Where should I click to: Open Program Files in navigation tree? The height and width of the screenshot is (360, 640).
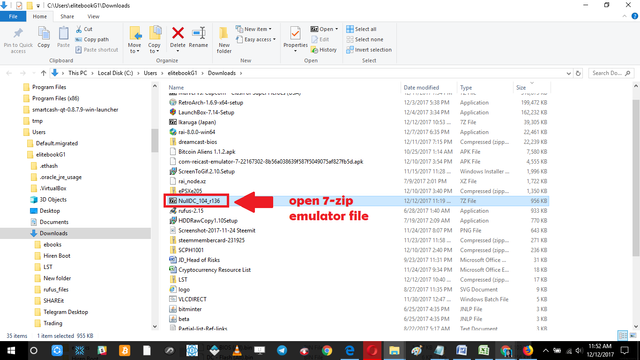(x=49, y=87)
